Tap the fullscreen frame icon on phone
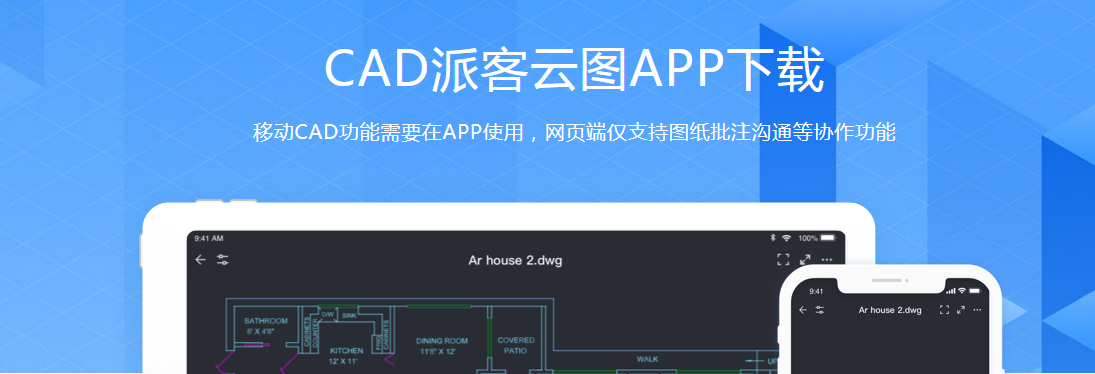 click(944, 310)
